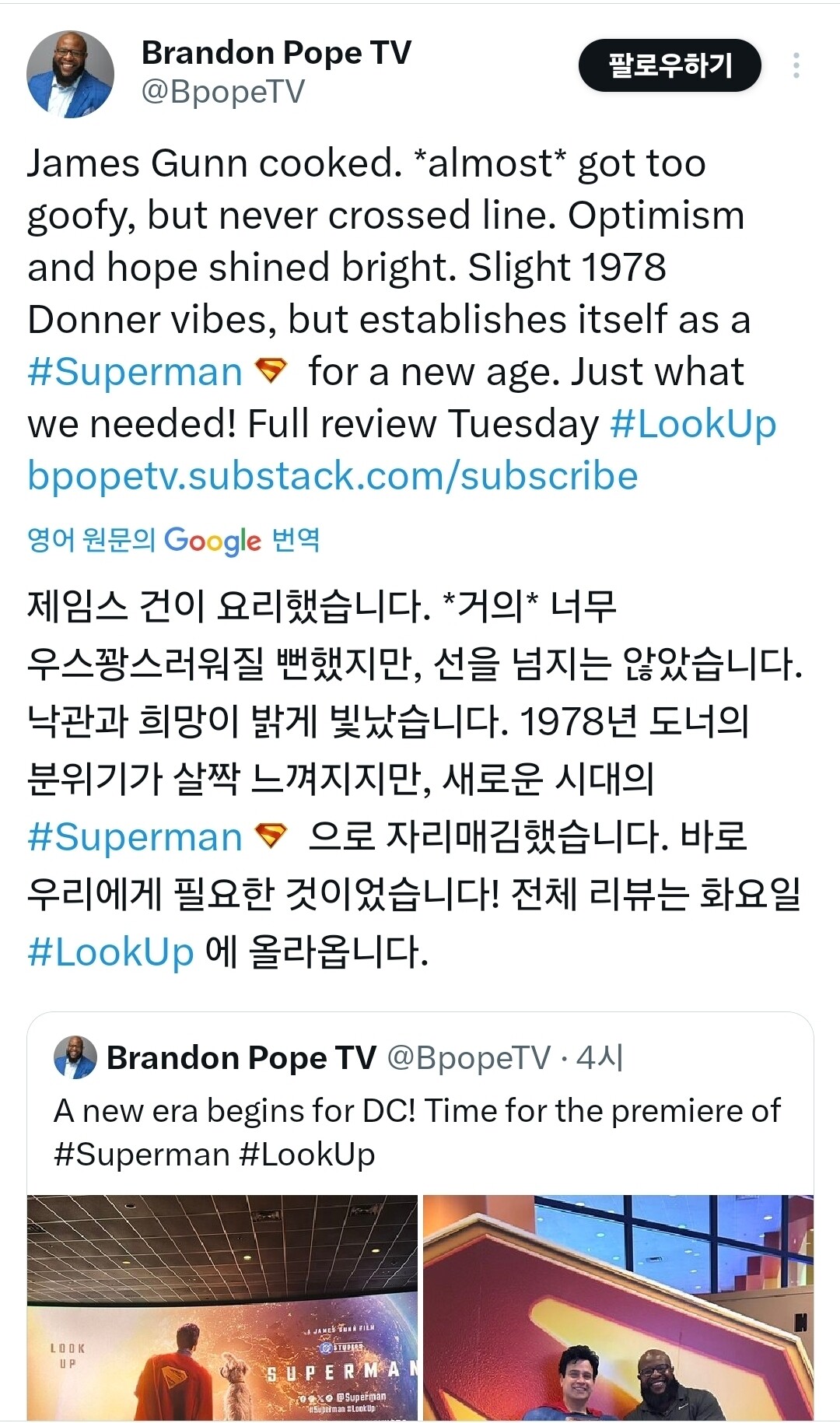Click the Superman shield emoji in Korean translation

tap(271, 836)
